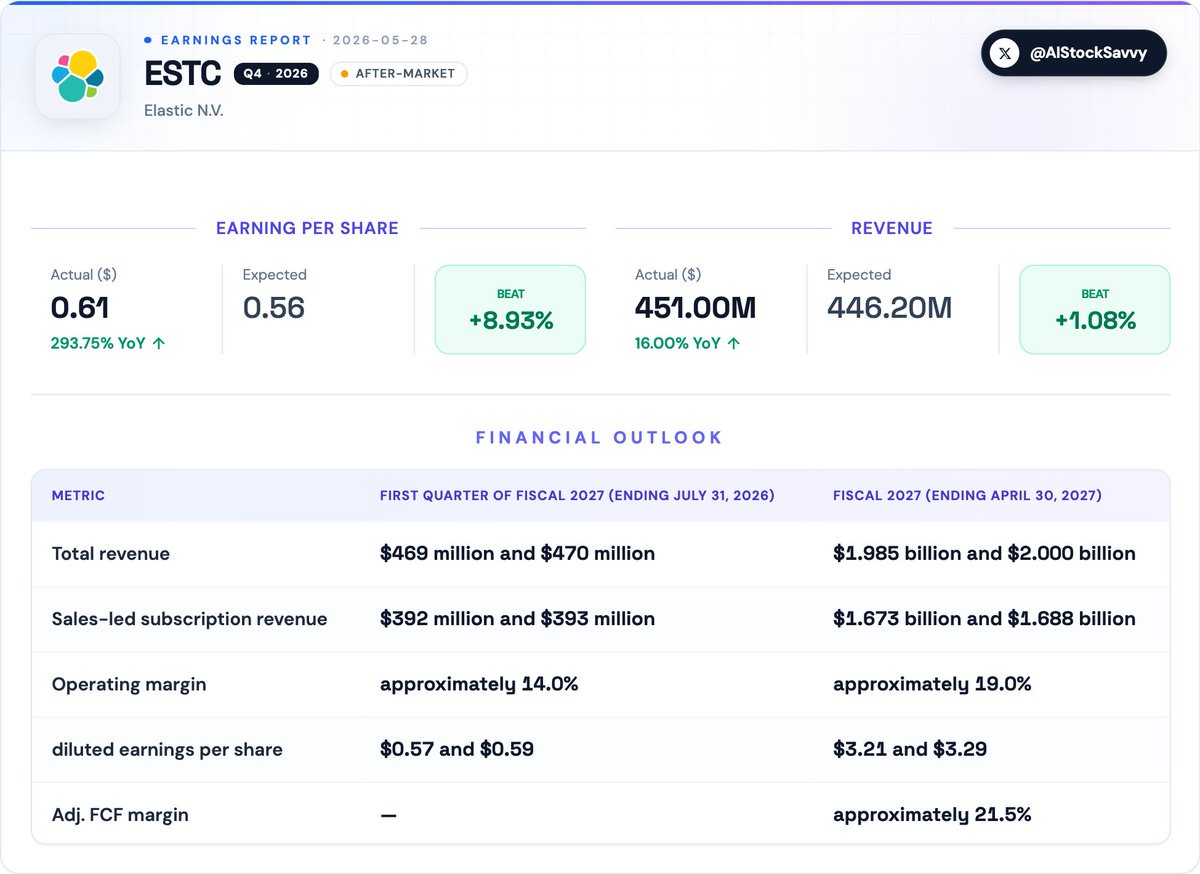
Task: Select the Operating margin row label
Action: click(129, 685)
